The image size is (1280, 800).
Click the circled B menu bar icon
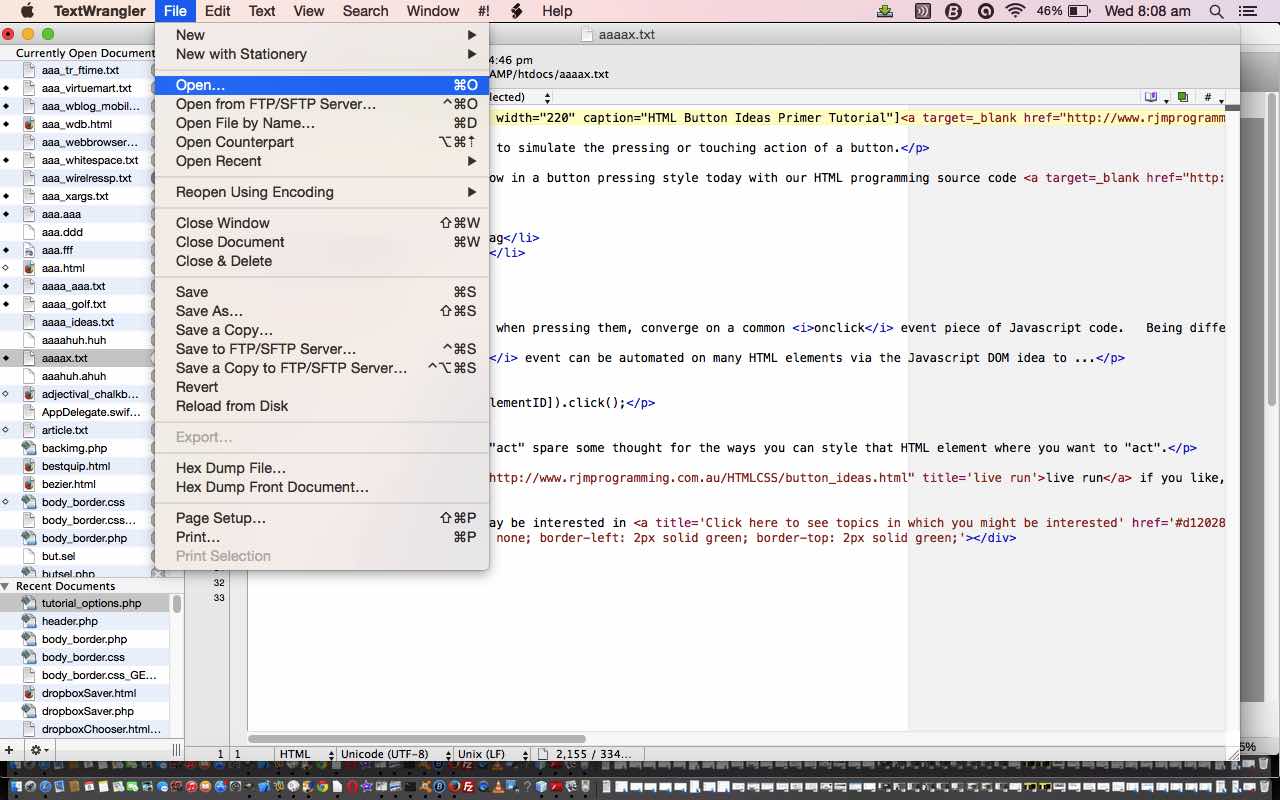coord(953,11)
